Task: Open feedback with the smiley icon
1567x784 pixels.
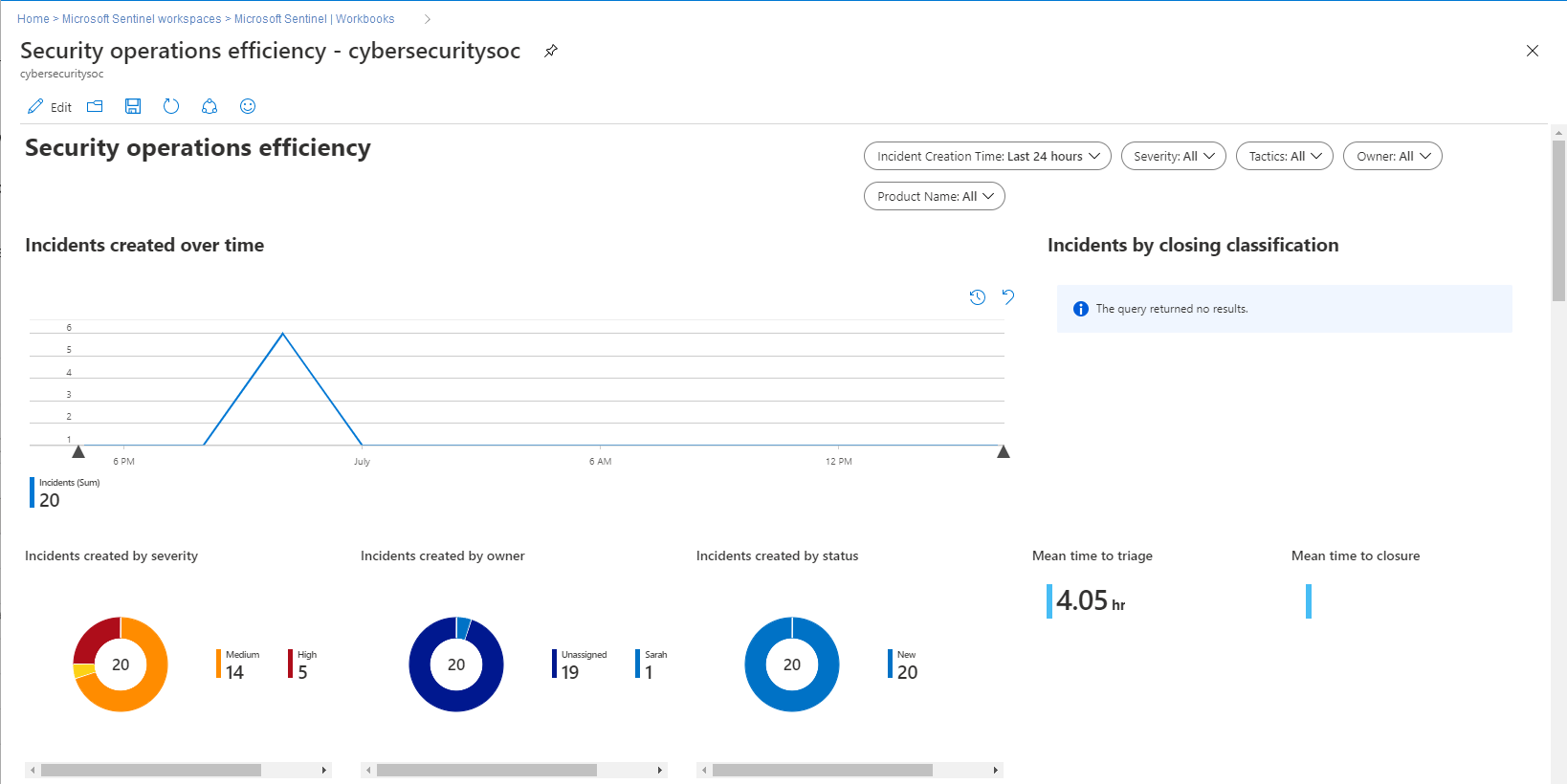Action: [x=248, y=107]
